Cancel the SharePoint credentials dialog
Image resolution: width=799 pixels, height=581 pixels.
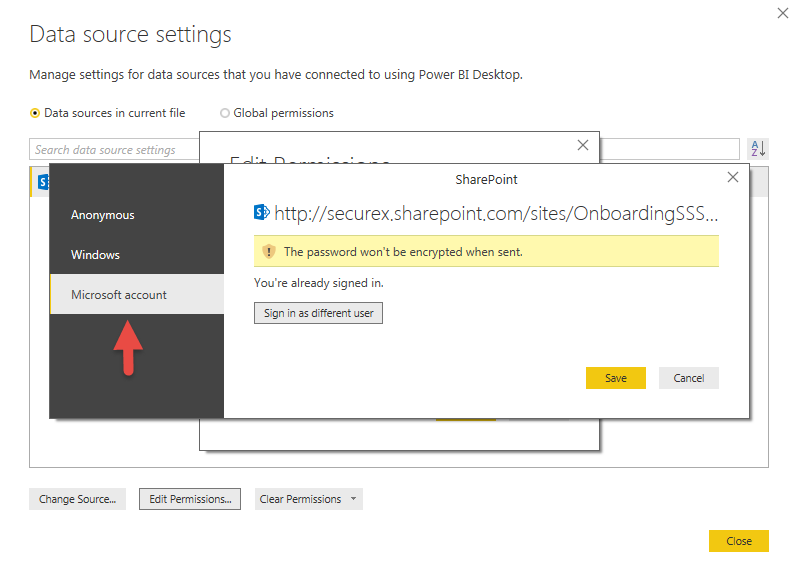(688, 378)
